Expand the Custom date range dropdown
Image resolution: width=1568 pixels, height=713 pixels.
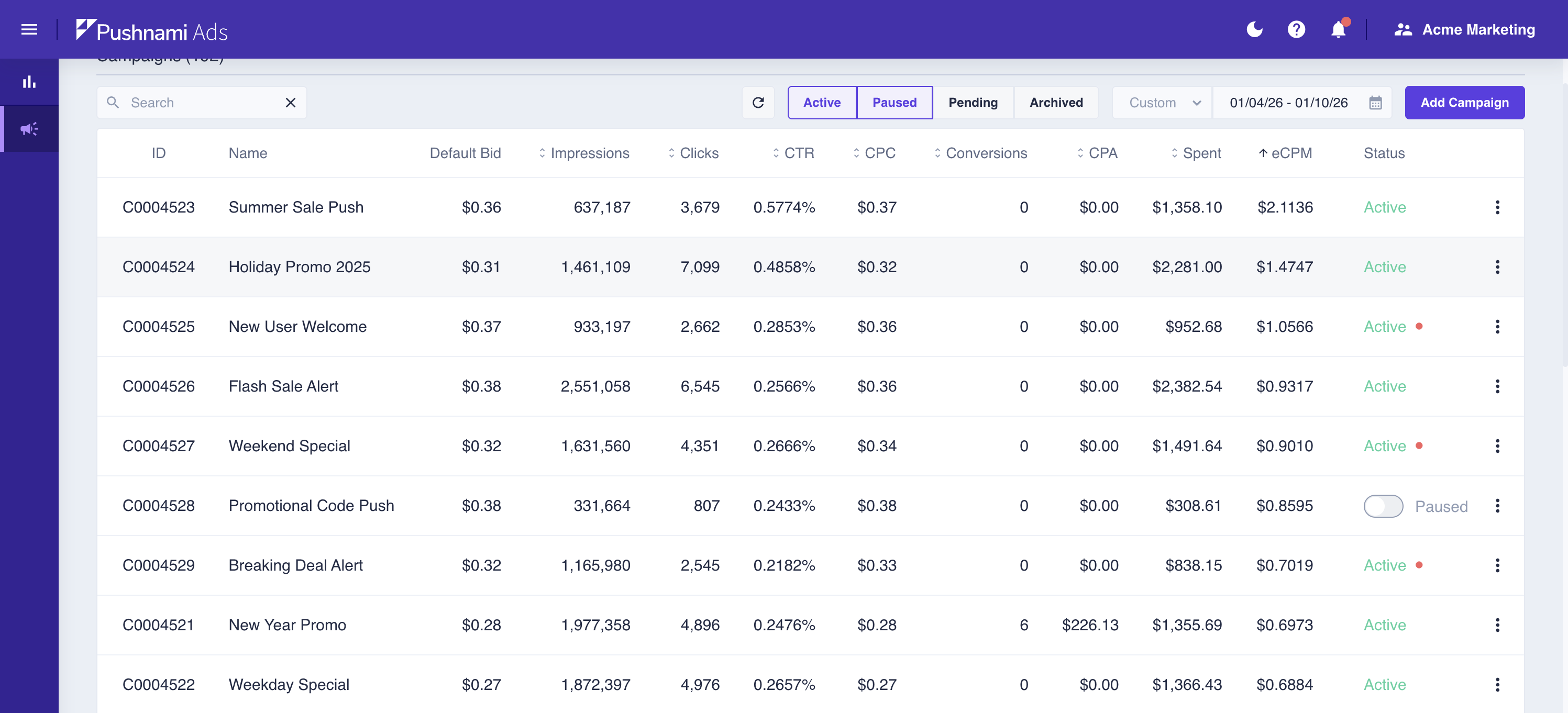[1162, 102]
